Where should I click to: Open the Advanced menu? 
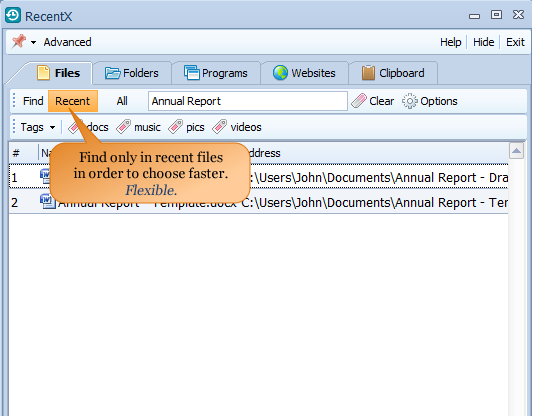click(67, 42)
